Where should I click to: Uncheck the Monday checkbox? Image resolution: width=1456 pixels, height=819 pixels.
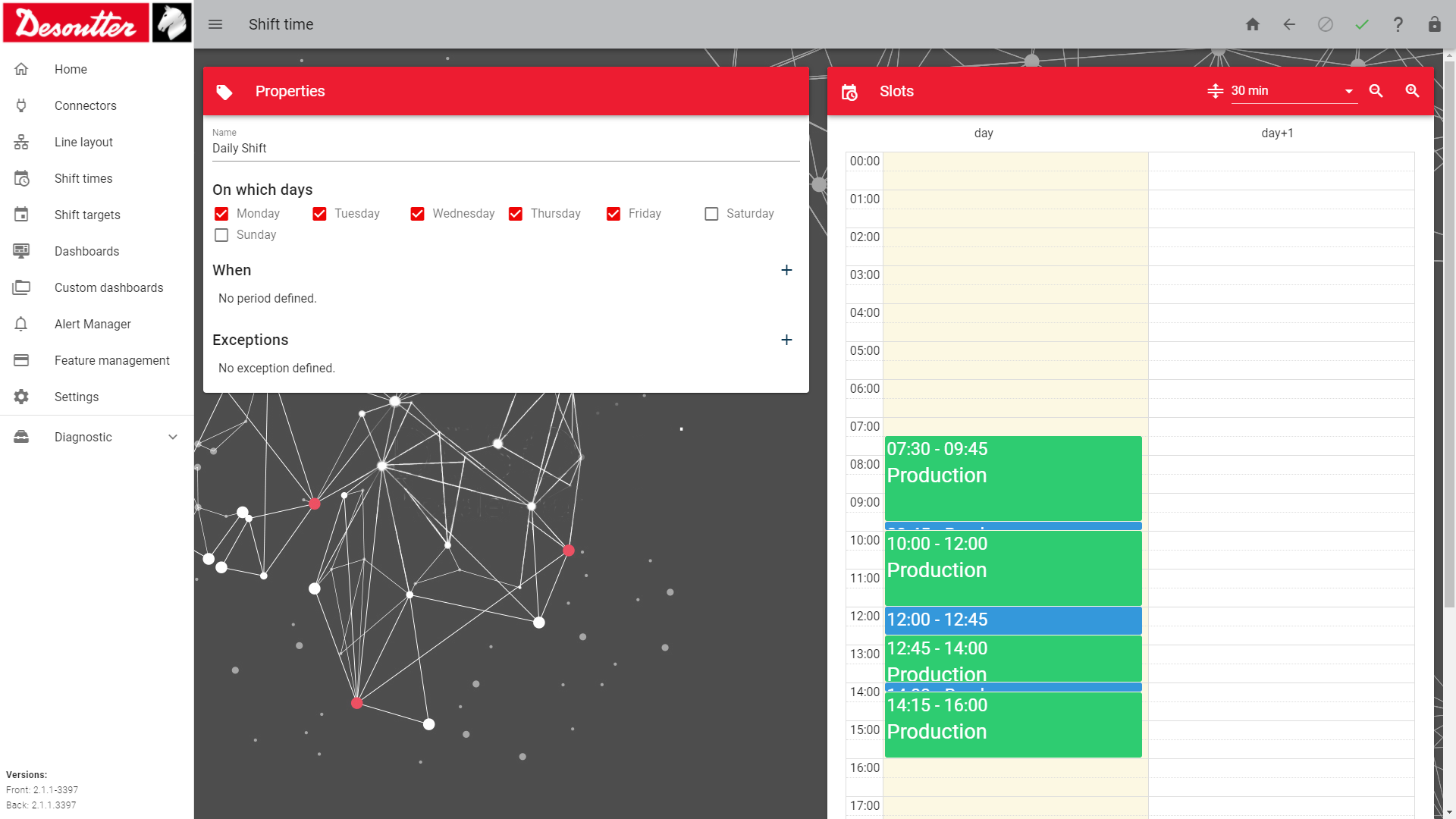pos(221,214)
